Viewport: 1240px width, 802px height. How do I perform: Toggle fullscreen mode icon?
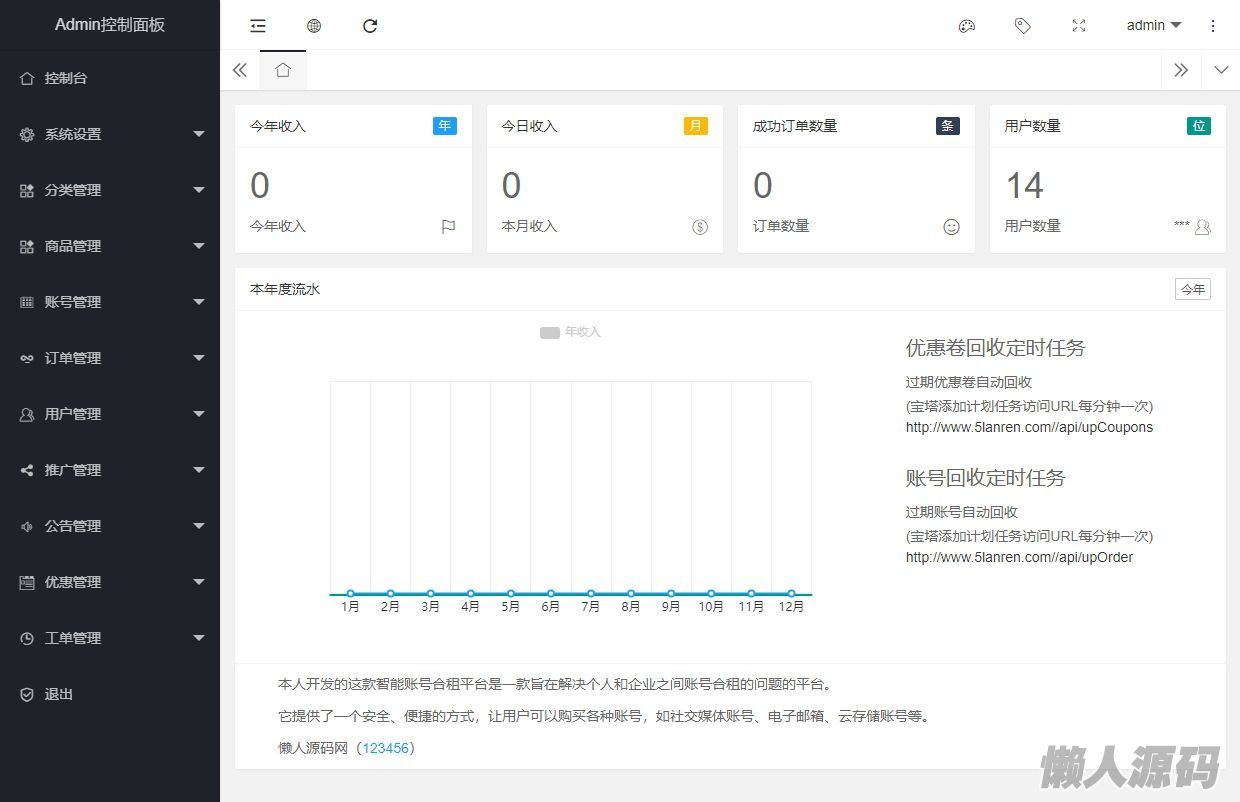pos(1078,26)
